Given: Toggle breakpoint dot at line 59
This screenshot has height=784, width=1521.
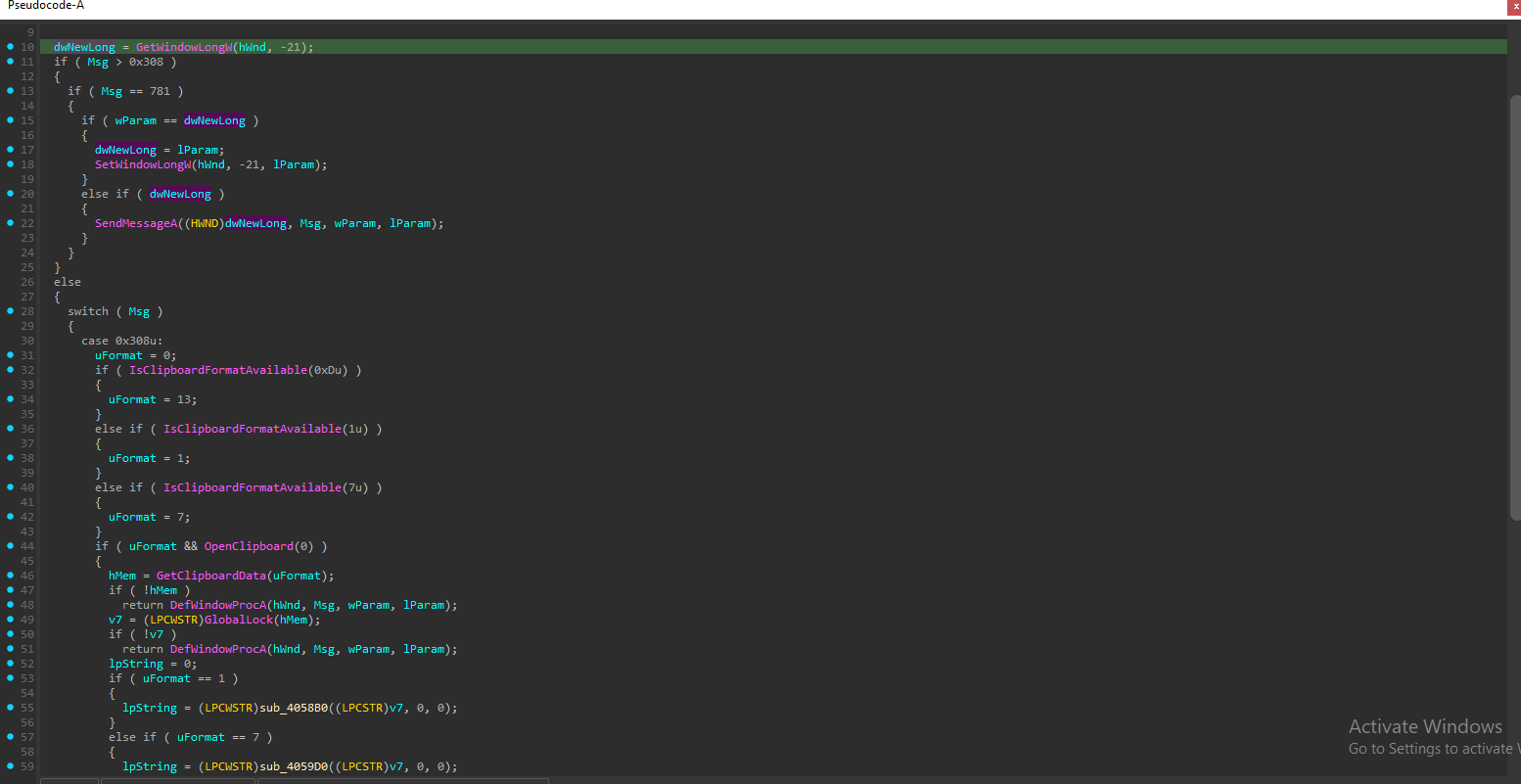Looking at the screenshot, I should tap(10, 766).
